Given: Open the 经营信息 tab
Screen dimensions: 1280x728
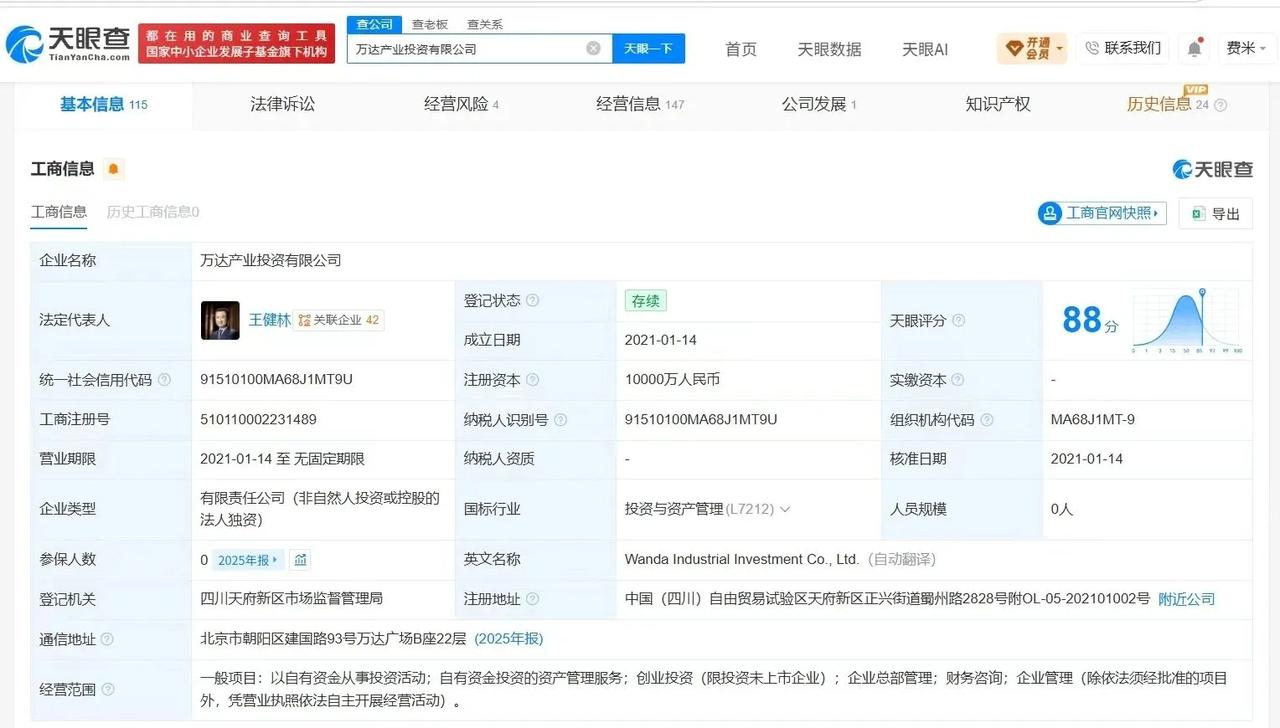Looking at the screenshot, I should (x=640, y=104).
